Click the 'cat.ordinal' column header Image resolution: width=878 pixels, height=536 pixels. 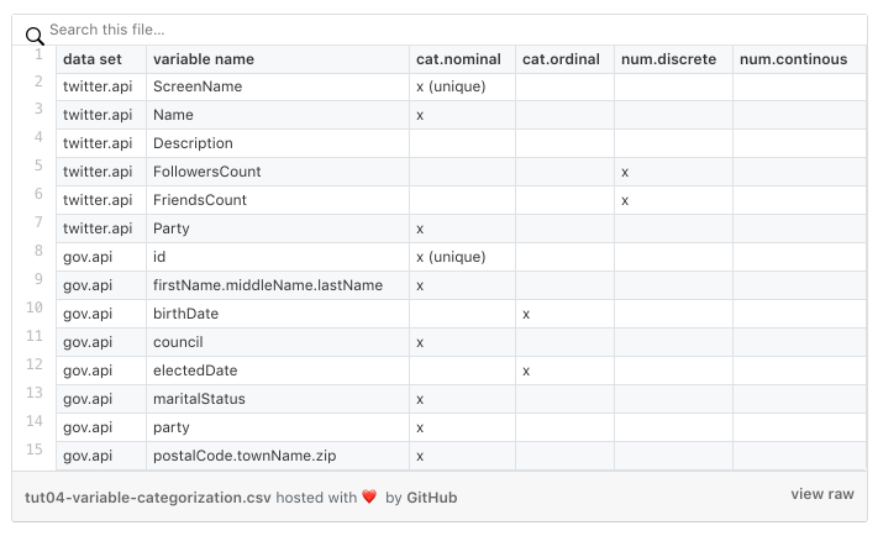561,59
